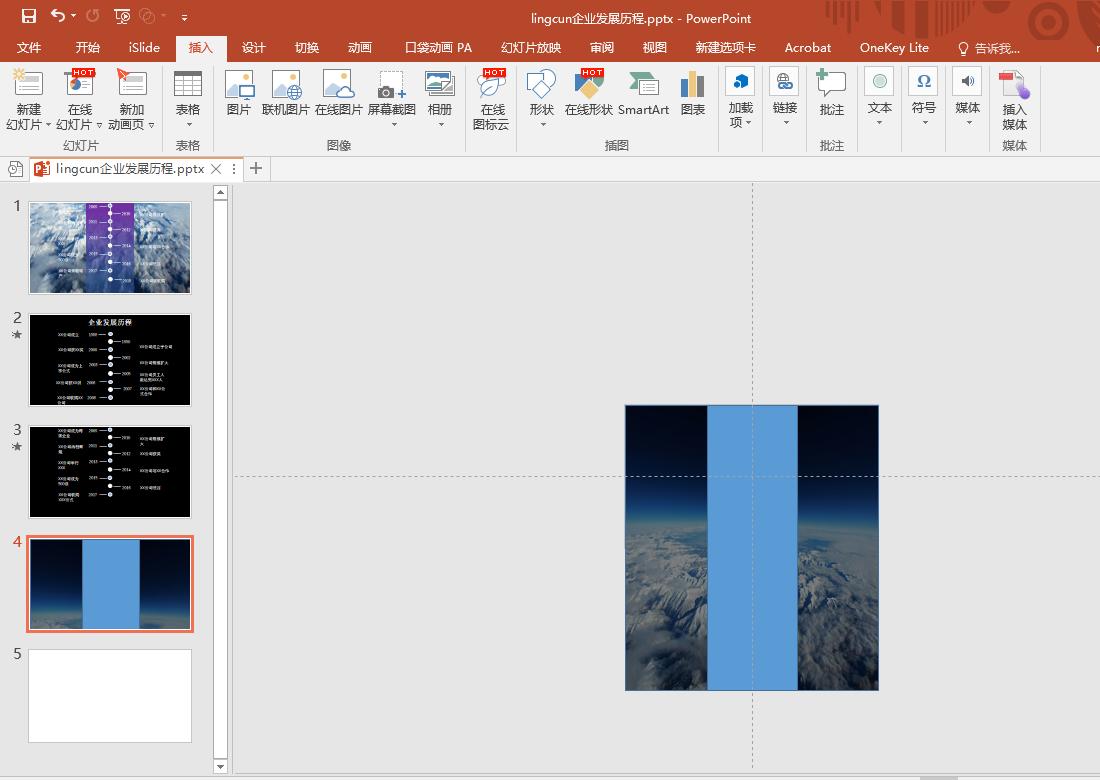Open 在线图标云 icon library
The image size is (1100, 780).
tap(491, 99)
